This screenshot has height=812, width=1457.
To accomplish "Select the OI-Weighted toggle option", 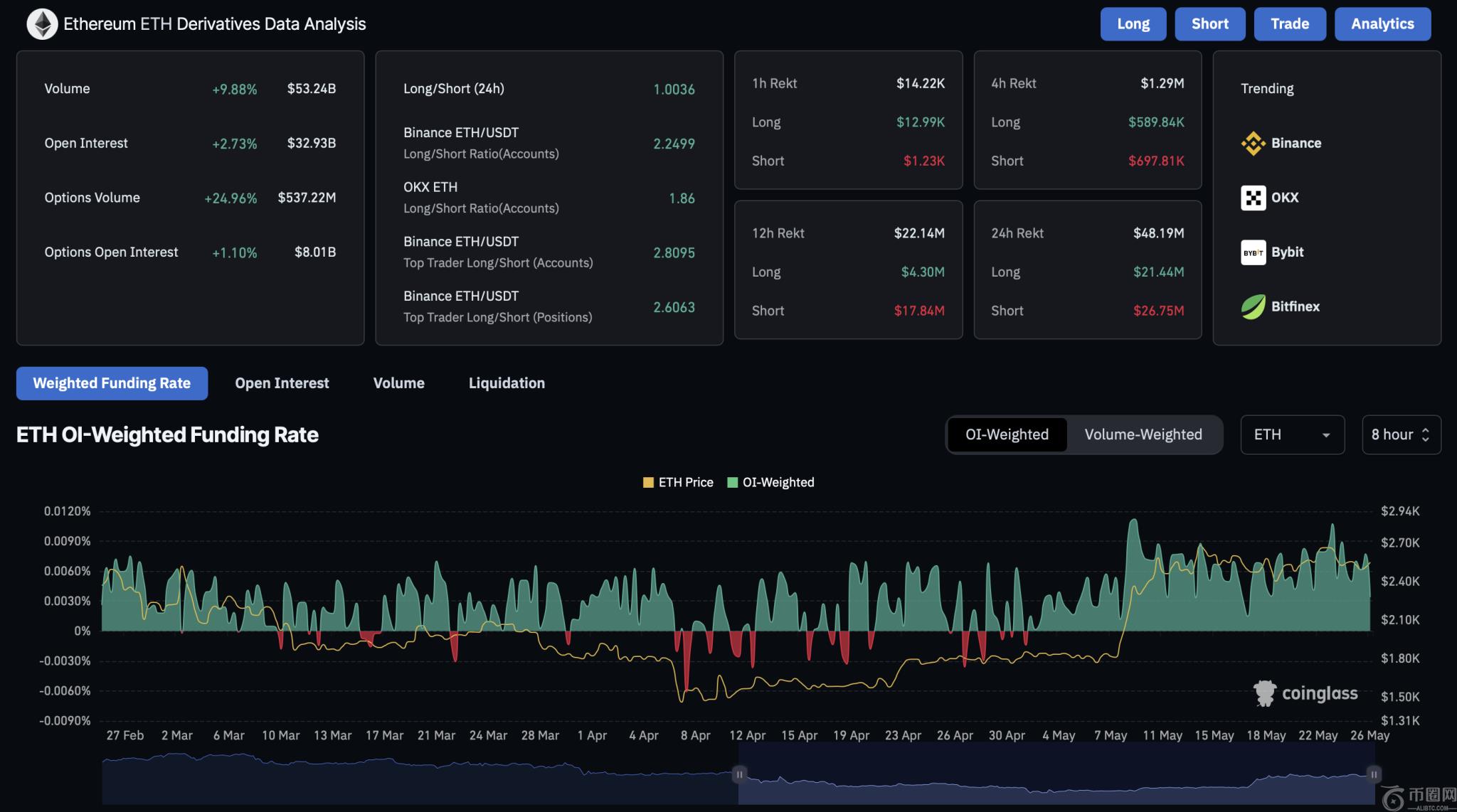I will pyautogui.click(x=1007, y=434).
